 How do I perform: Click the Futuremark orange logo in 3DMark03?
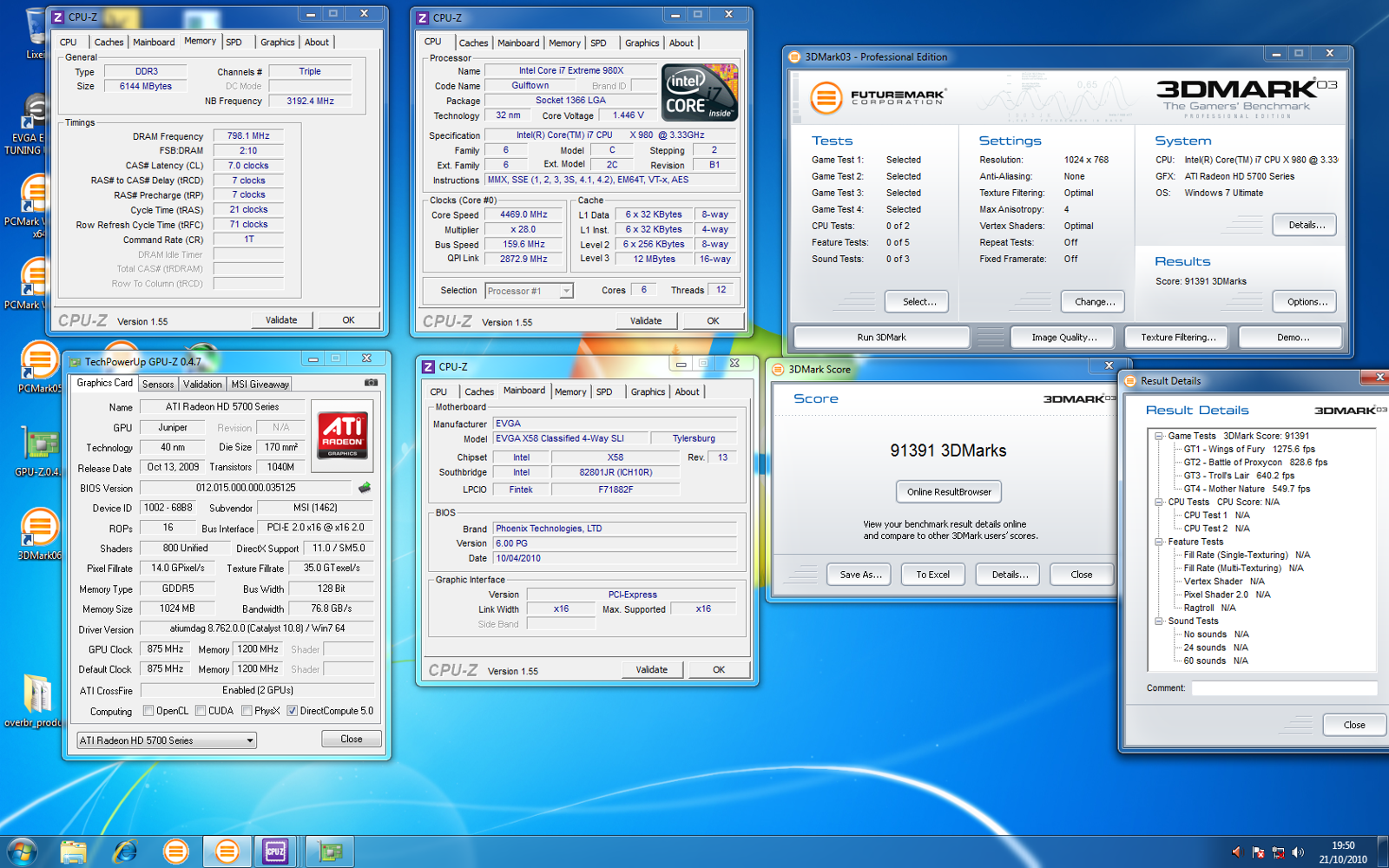(x=826, y=97)
